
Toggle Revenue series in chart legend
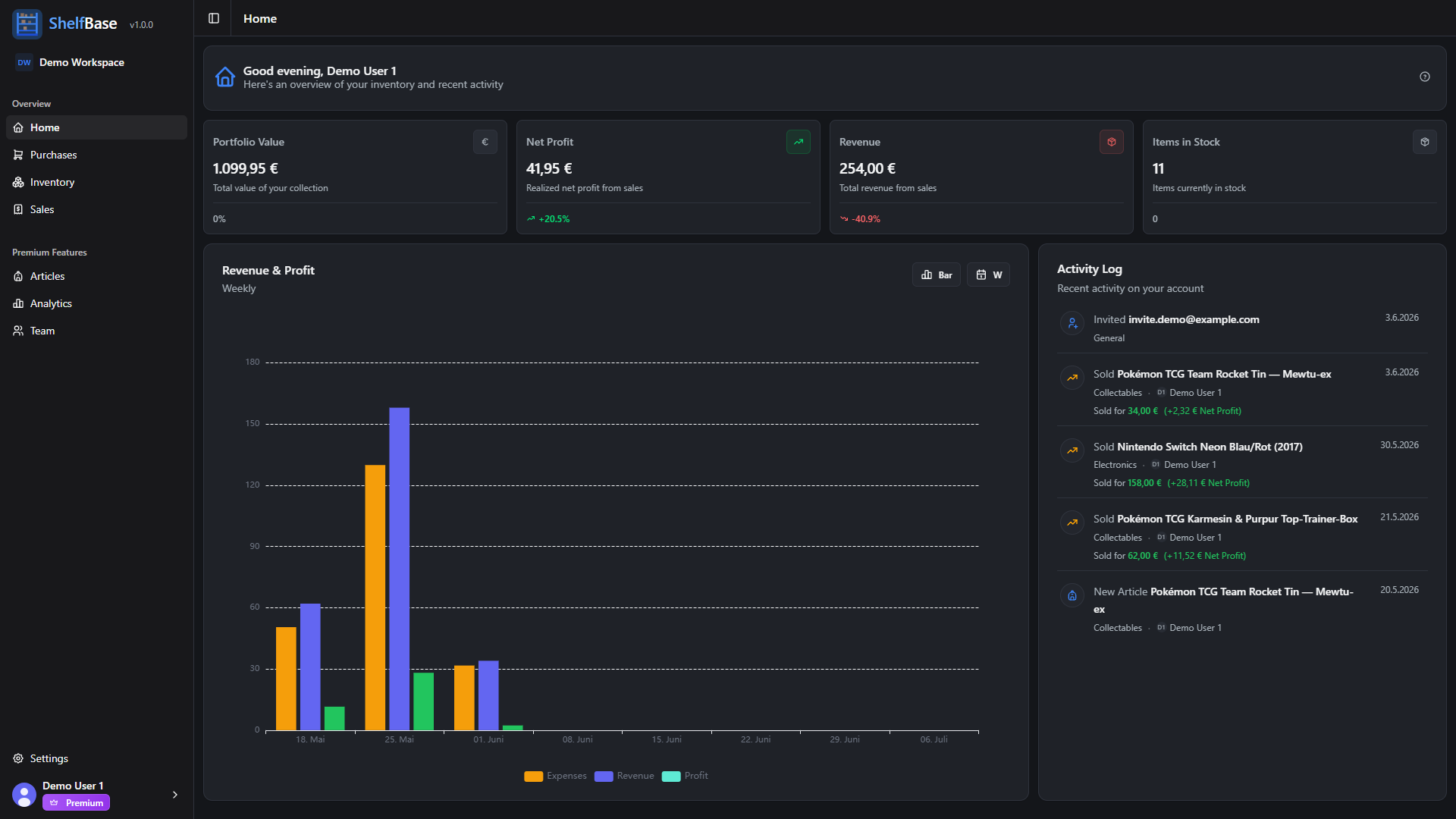click(x=624, y=776)
